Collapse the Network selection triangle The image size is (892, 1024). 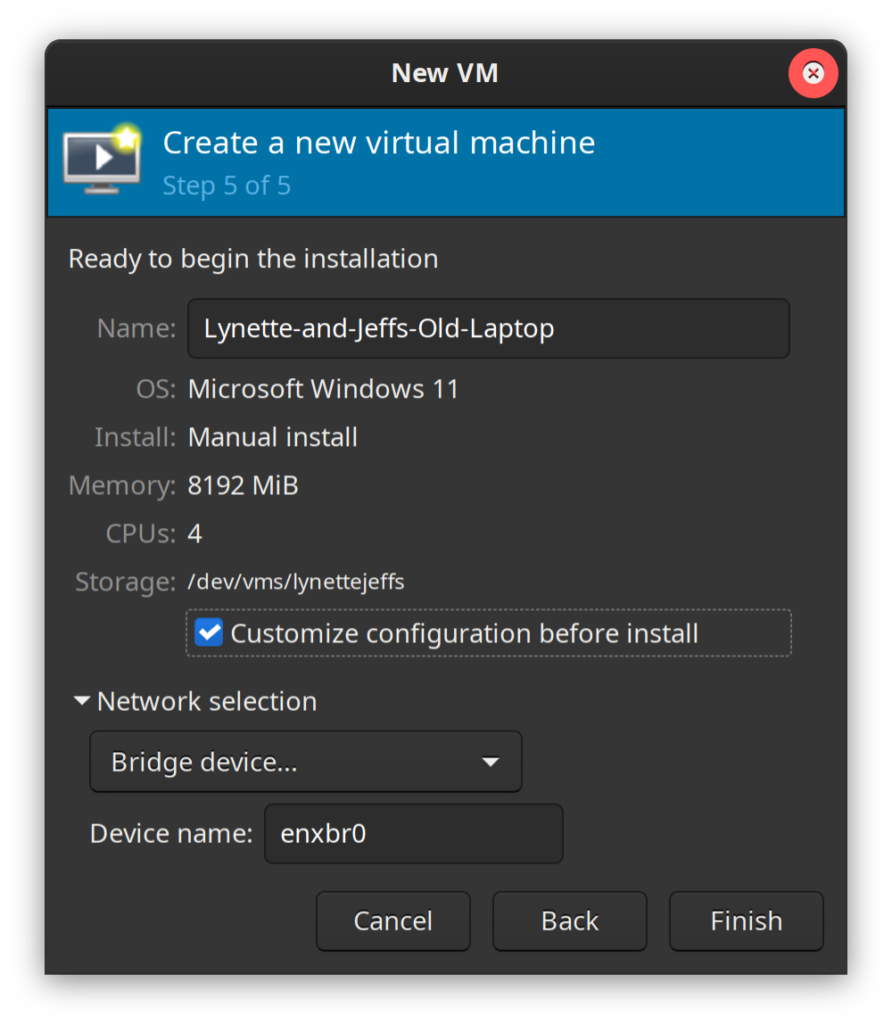(x=82, y=702)
